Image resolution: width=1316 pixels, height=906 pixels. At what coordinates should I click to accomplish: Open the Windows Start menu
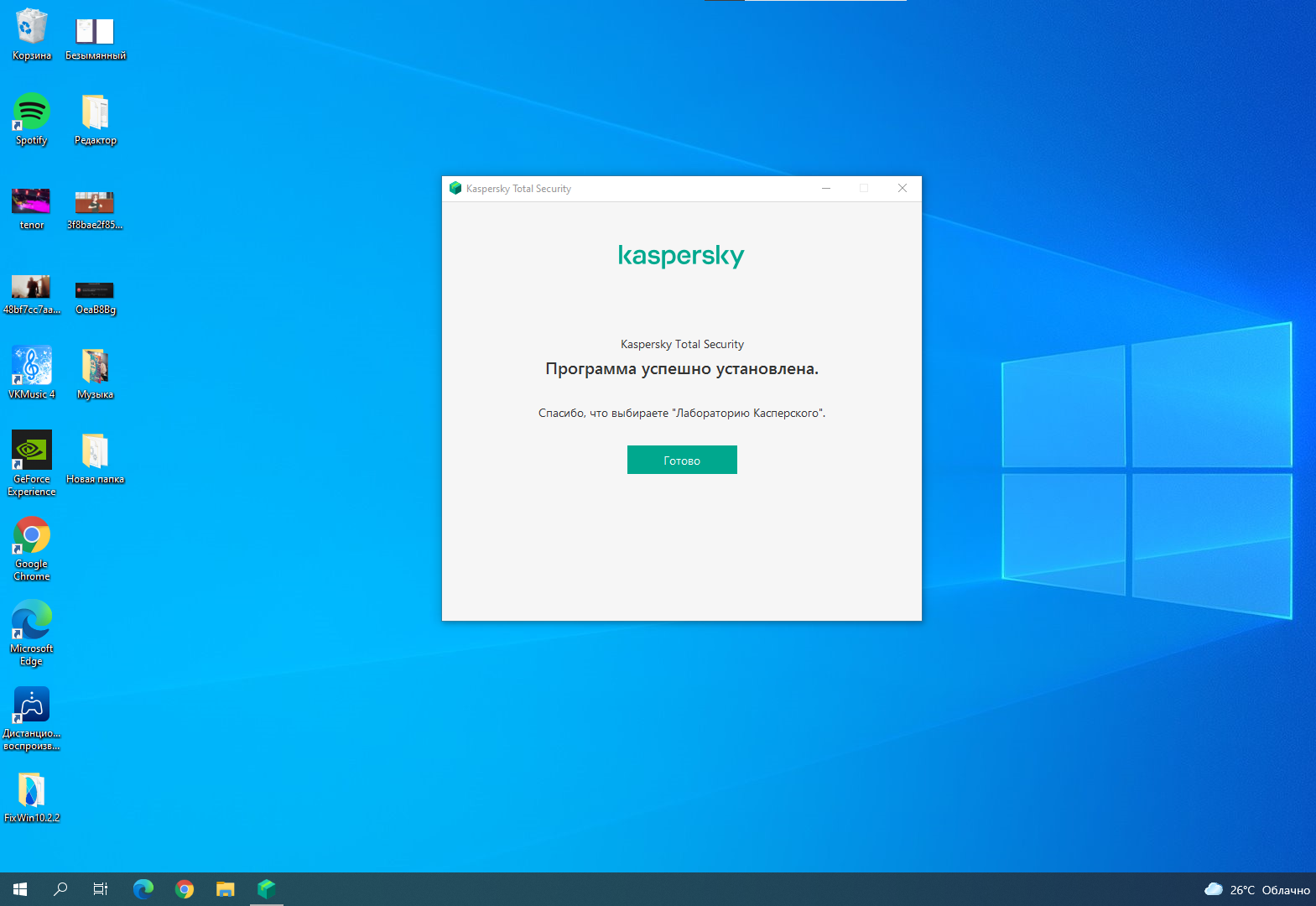(20, 889)
